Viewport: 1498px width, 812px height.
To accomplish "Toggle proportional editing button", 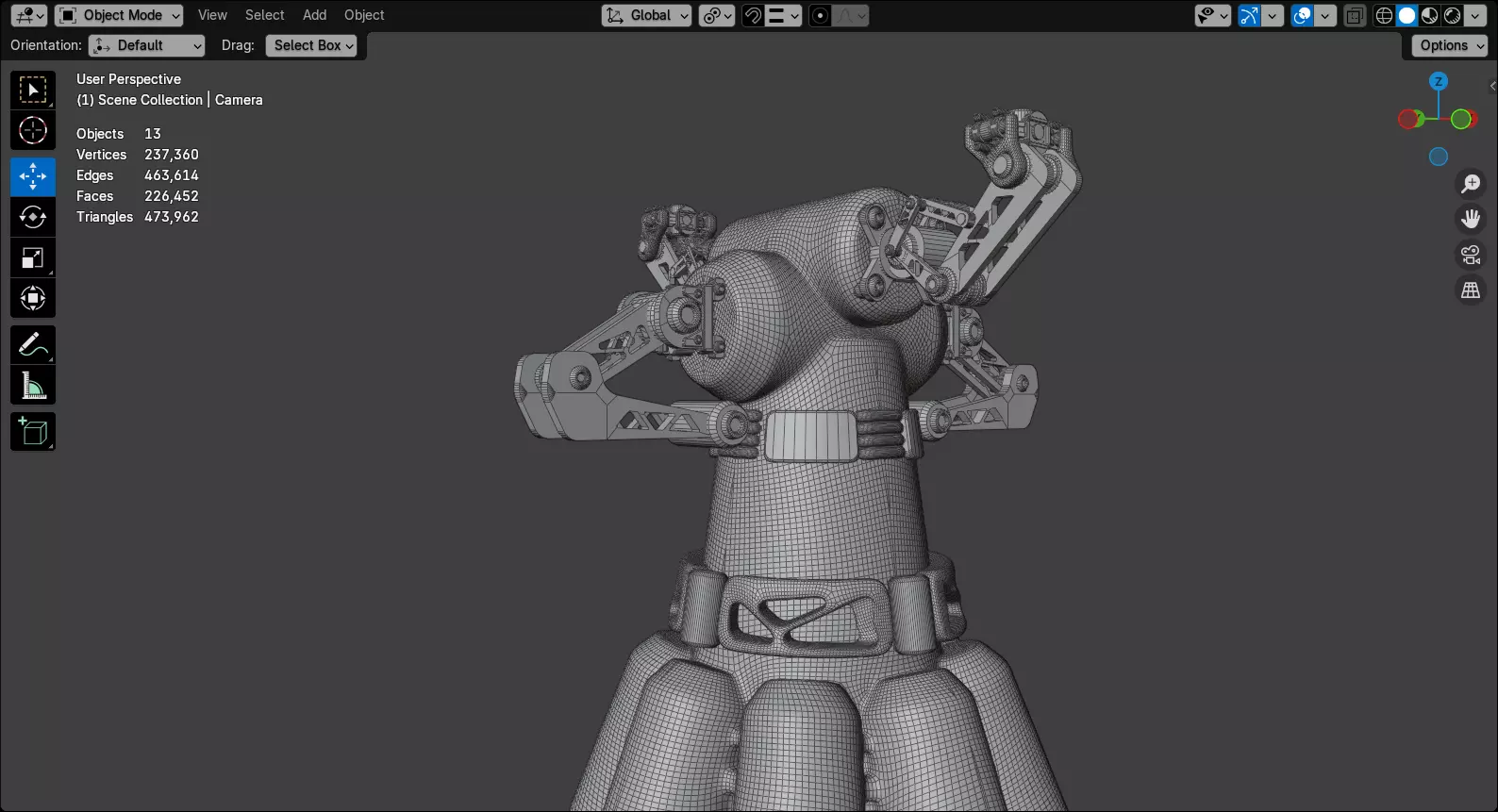I will point(821,15).
